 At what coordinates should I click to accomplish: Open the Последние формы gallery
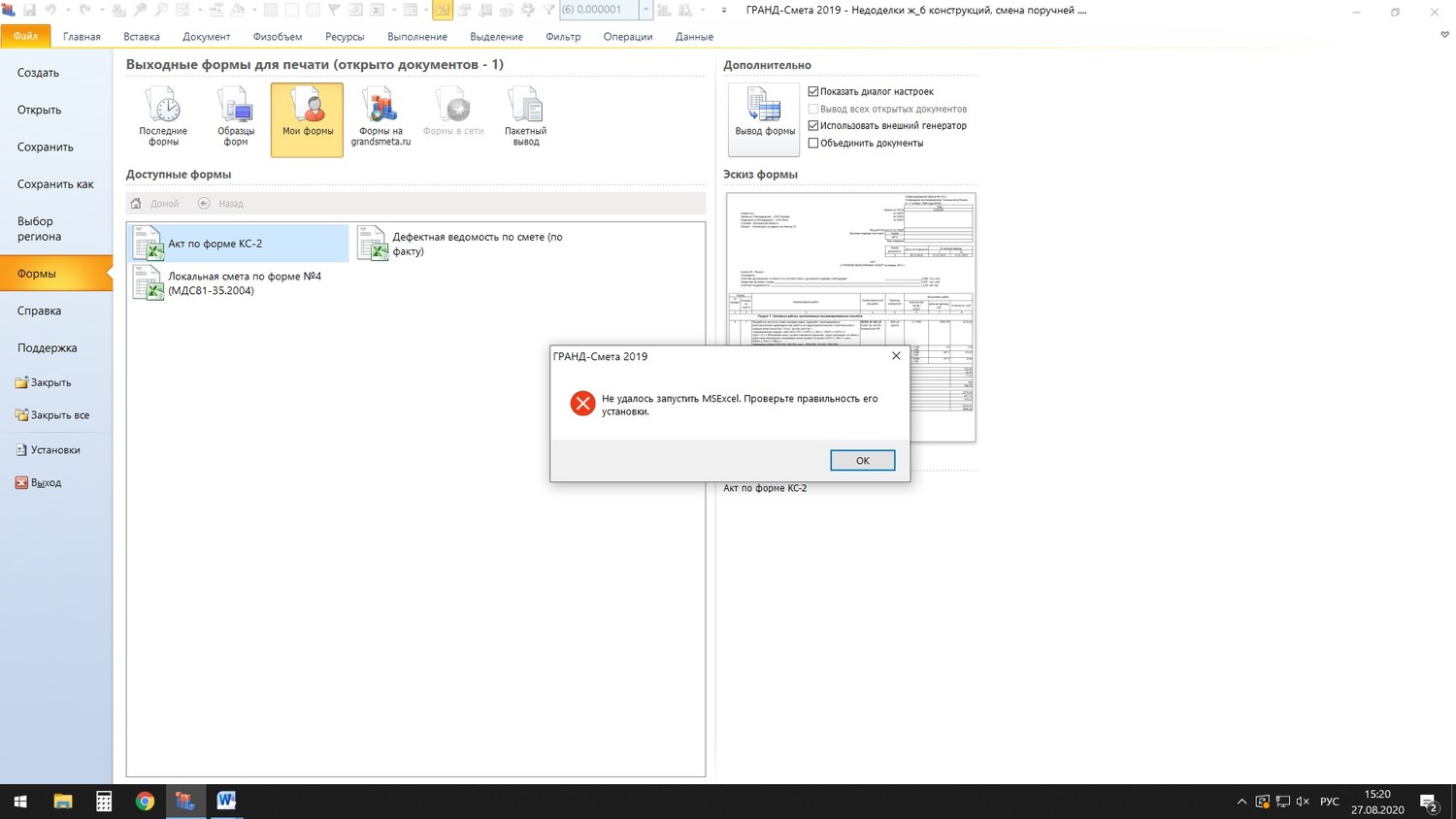point(163,118)
